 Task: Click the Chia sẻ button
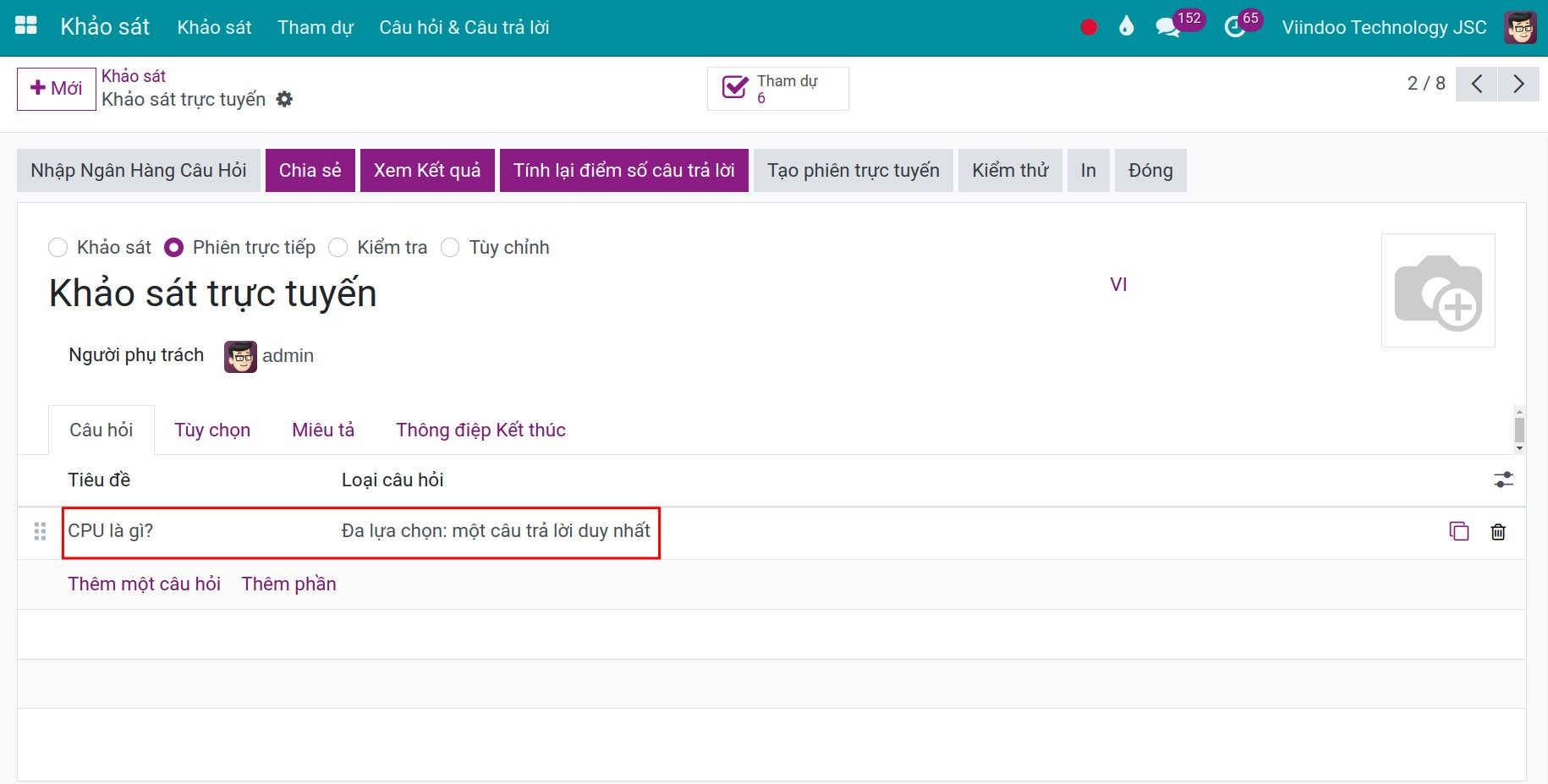310,170
